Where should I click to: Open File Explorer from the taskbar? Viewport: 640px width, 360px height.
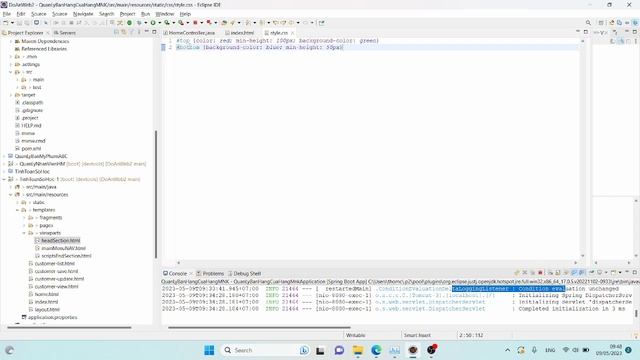coord(358,350)
